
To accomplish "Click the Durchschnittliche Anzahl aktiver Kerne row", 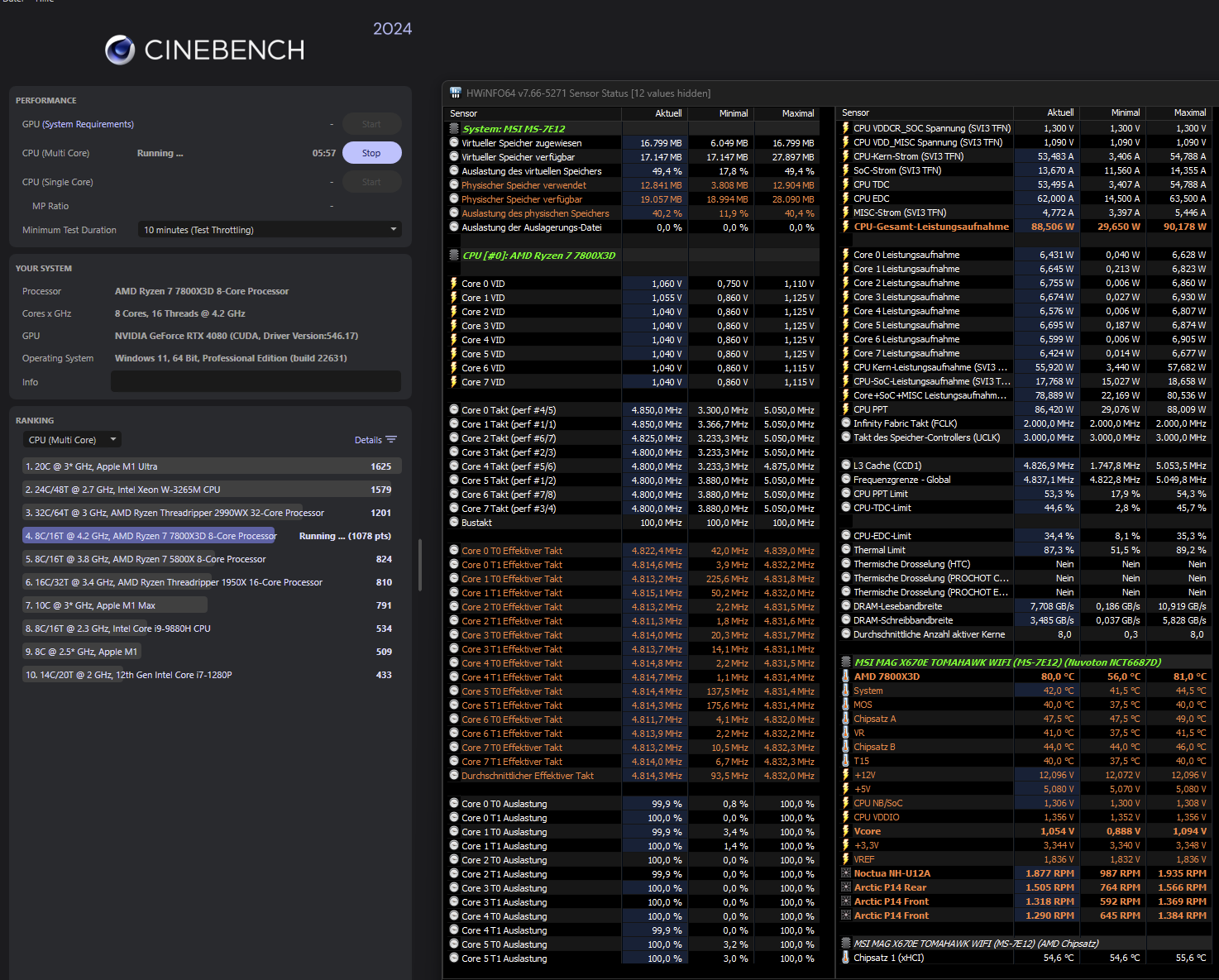I will coord(1025,634).
